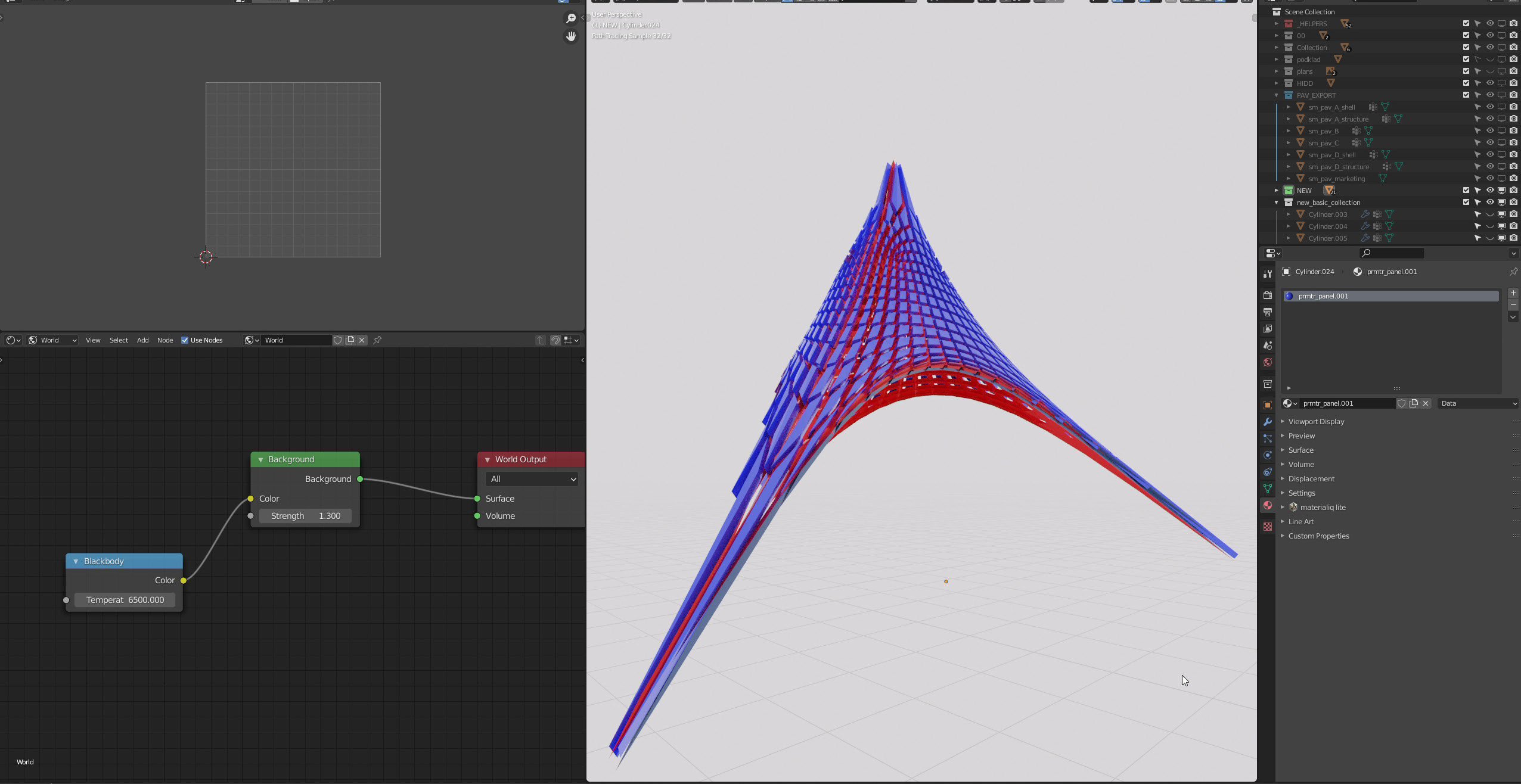Image resolution: width=1521 pixels, height=784 pixels.
Task: Click the NEW collection green icon
Action: pyautogui.click(x=1288, y=191)
